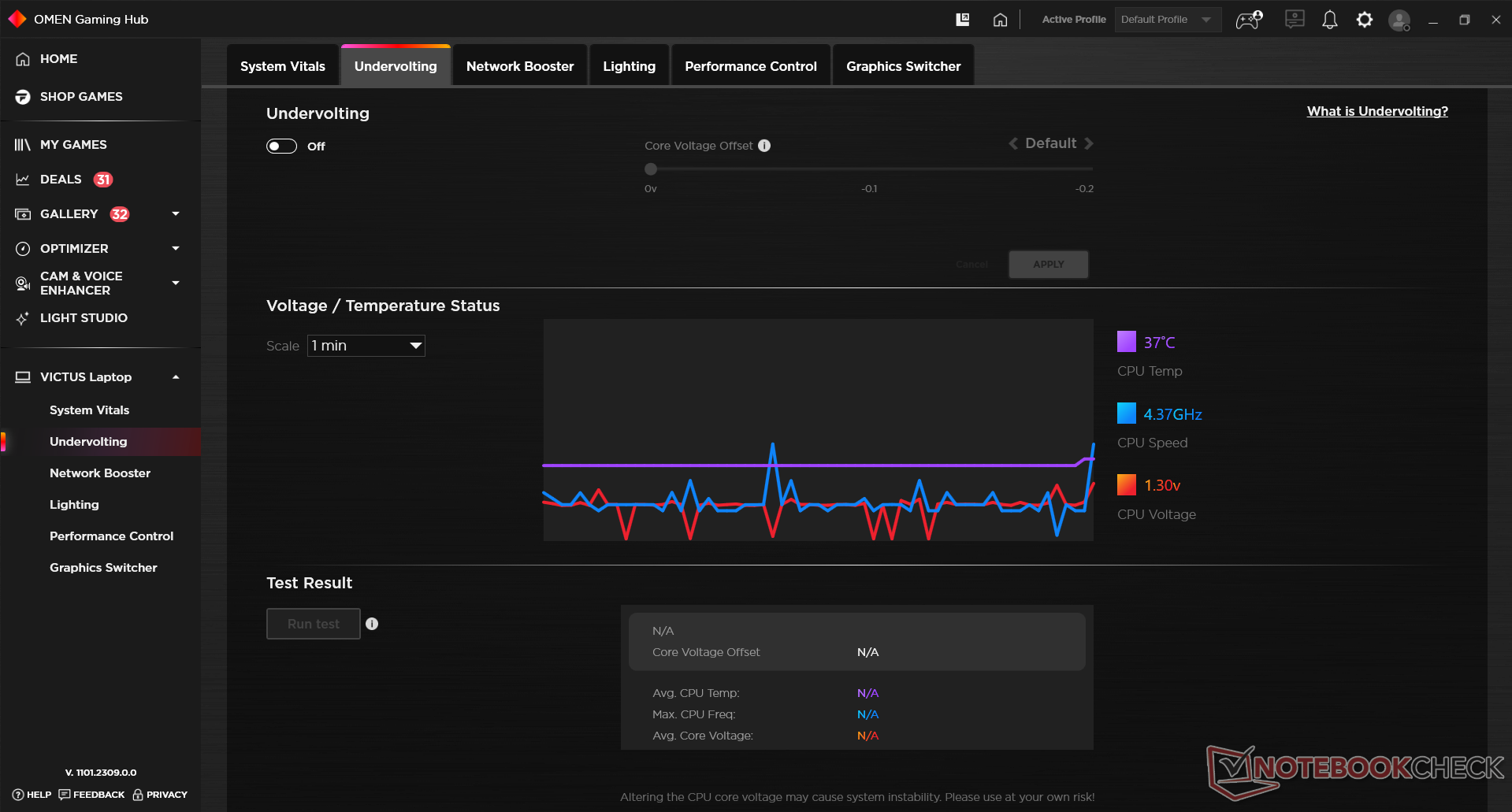This screenshot has height=812, width=1512.
Task: Click the FEEDBACK speech icon
Action: [65, 795]
